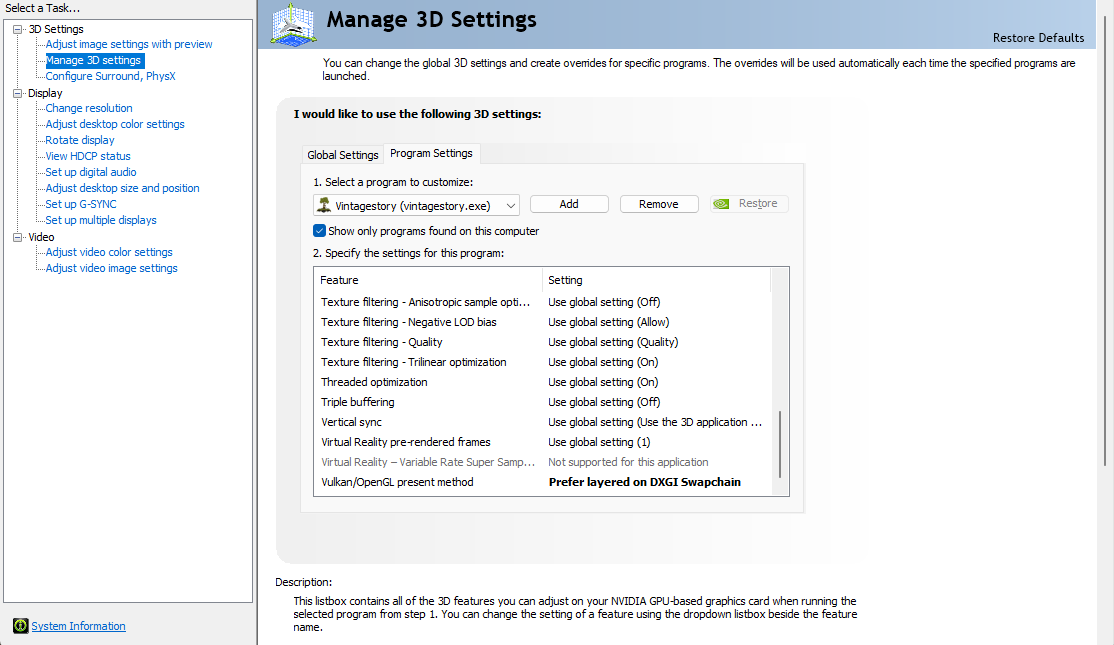The height and width of the screenshot is (645, 1114).
Task: Toggle 'Show only programs found on this computer'
Action: (320, 231)
